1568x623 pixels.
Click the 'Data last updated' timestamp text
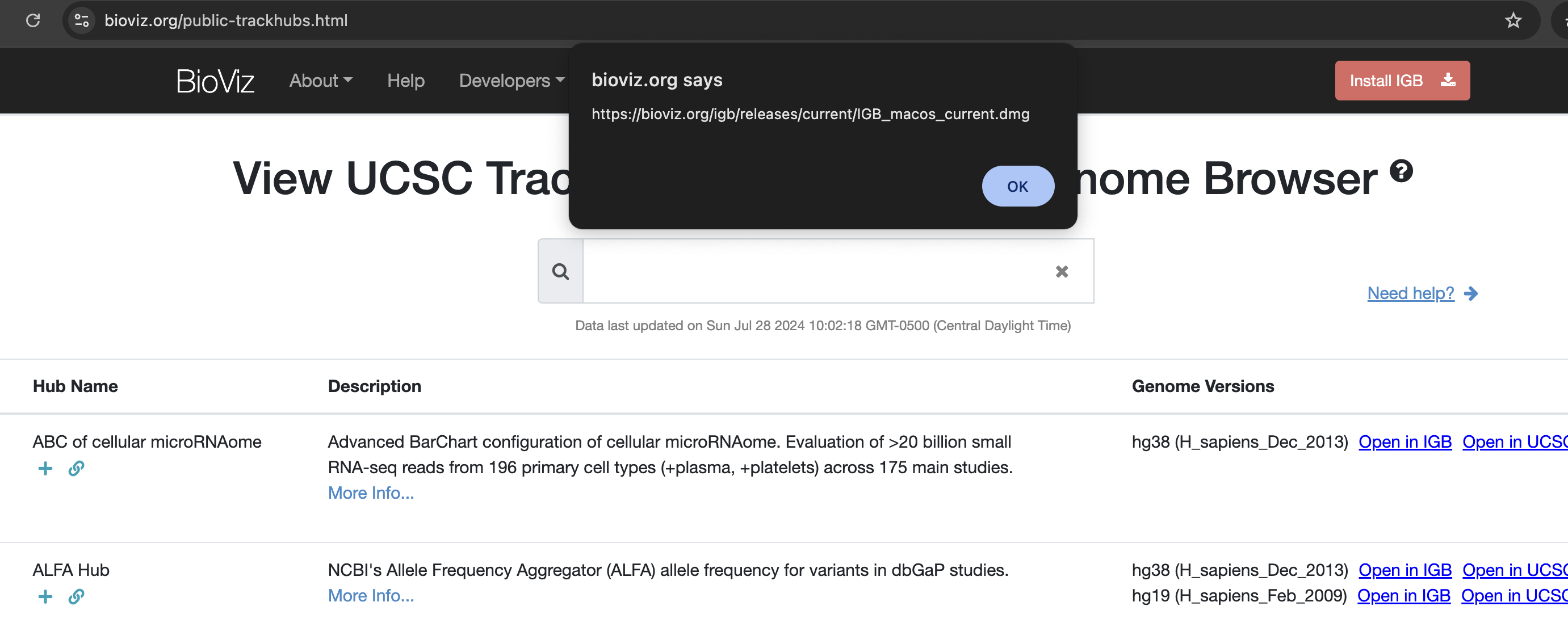(x=823, y=326)
